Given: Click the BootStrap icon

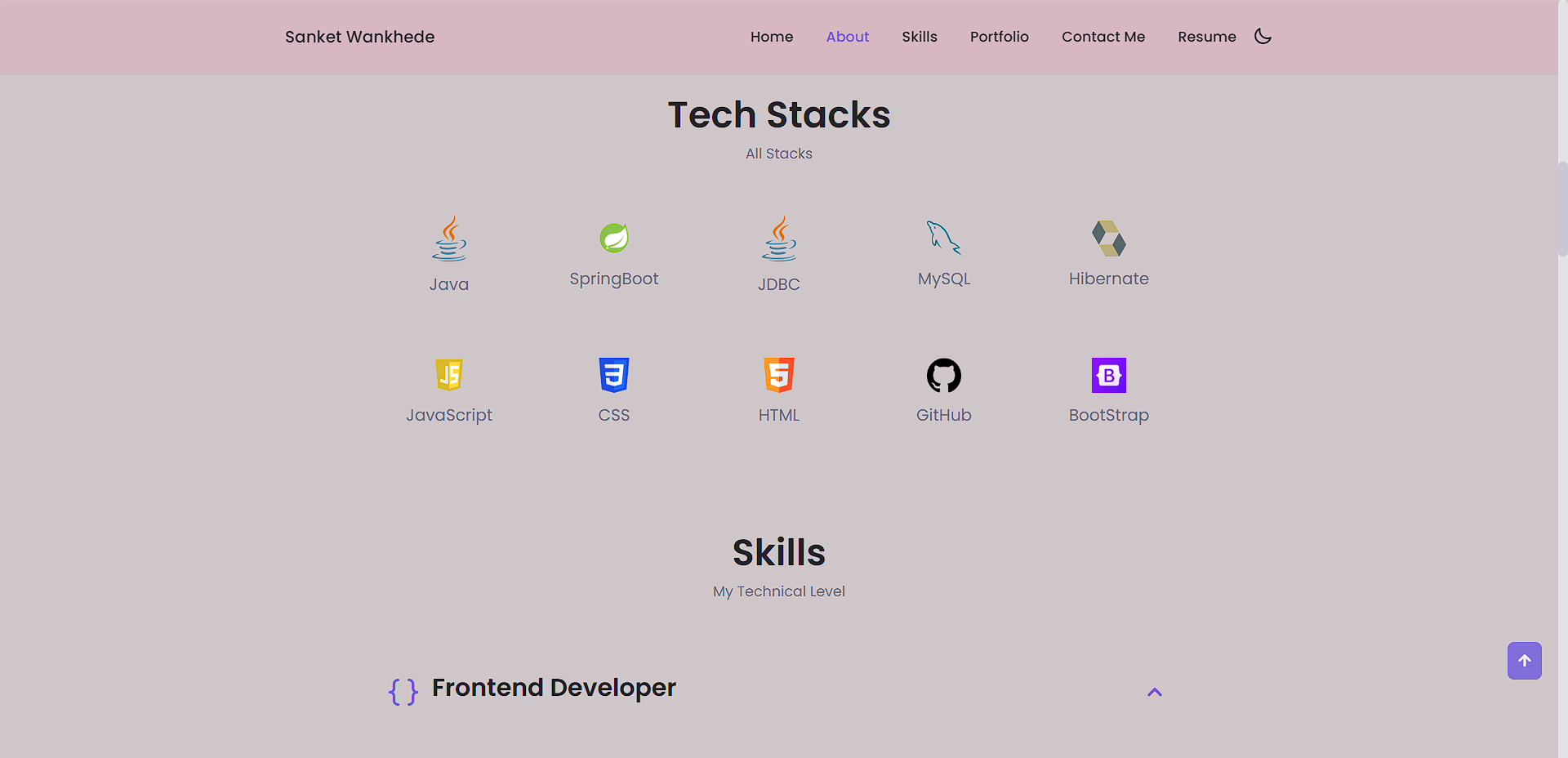Looking at the screenshot, I should coord(1108,375).
